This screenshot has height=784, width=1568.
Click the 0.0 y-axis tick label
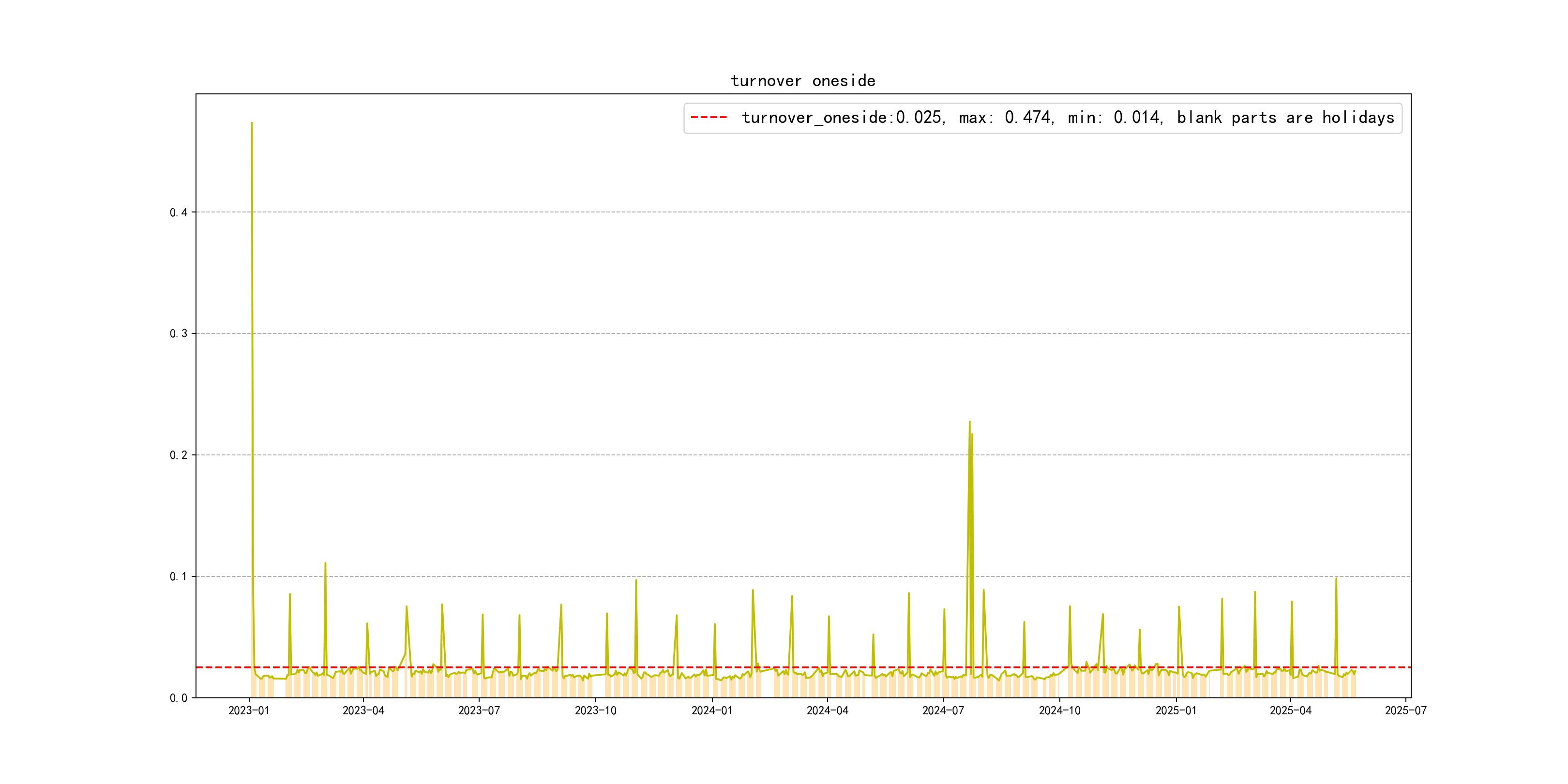(x=179, y=698)
